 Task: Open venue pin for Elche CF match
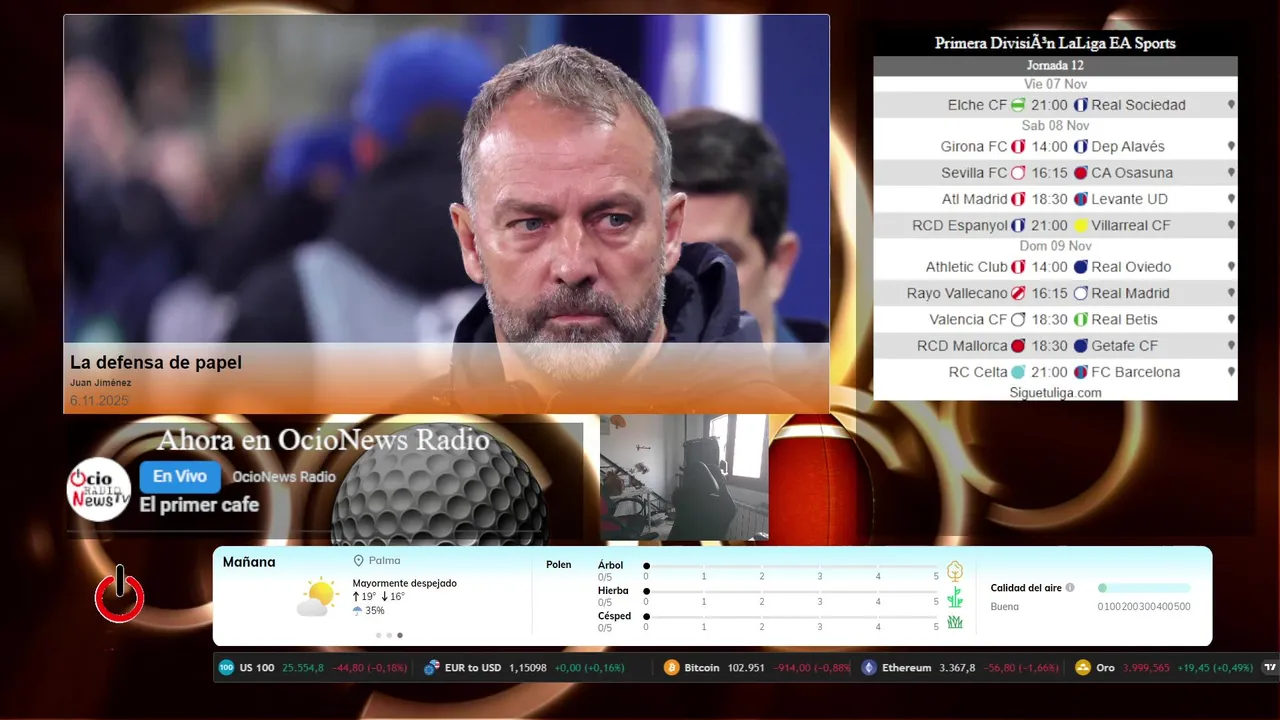[1231, 105]
